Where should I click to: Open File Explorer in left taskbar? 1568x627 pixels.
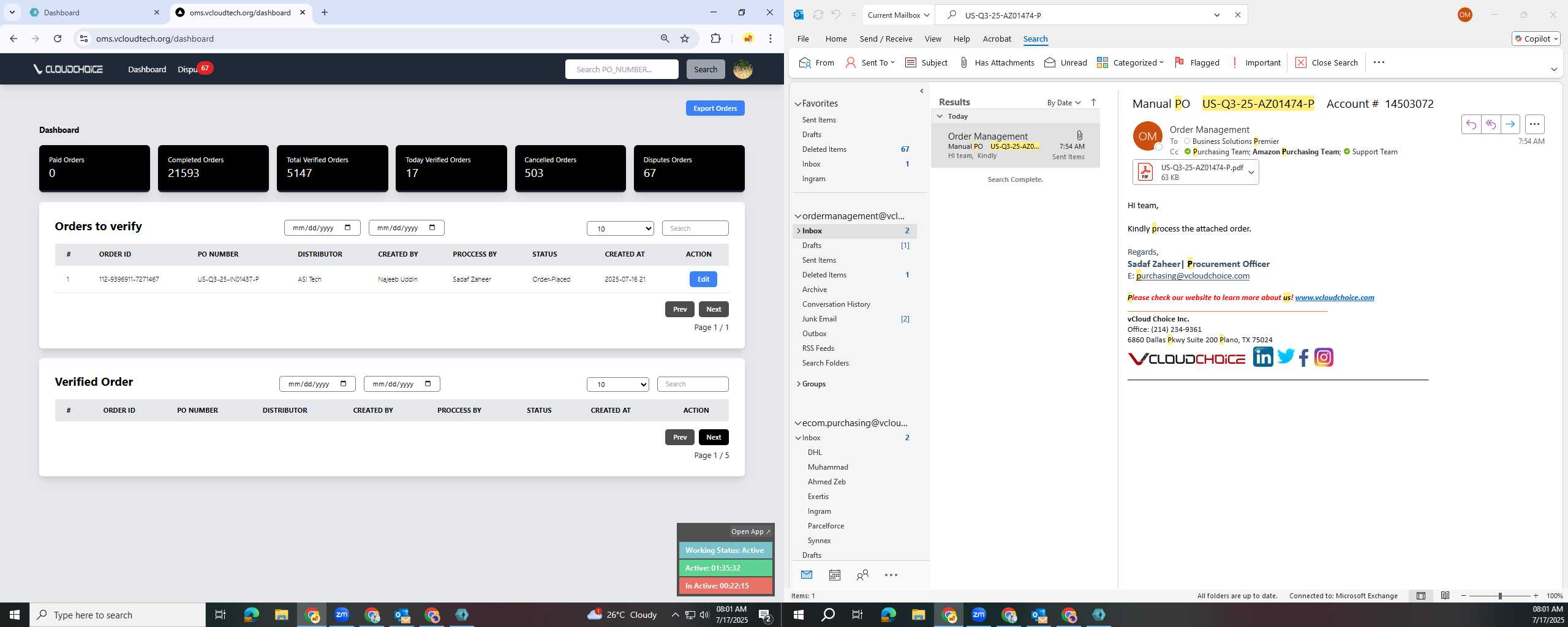coord(281,615)
